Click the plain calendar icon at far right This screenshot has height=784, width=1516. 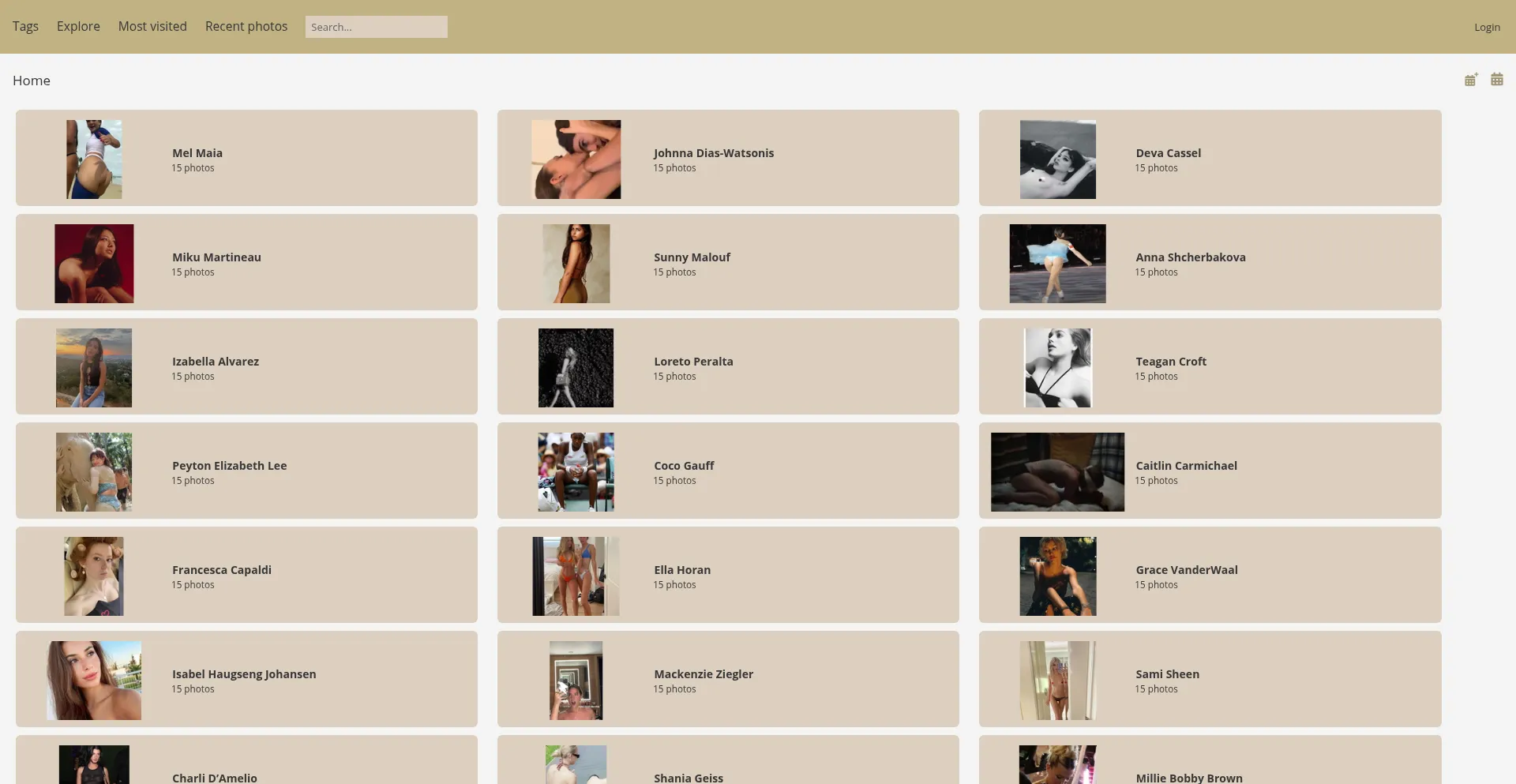coord(1497,80)
